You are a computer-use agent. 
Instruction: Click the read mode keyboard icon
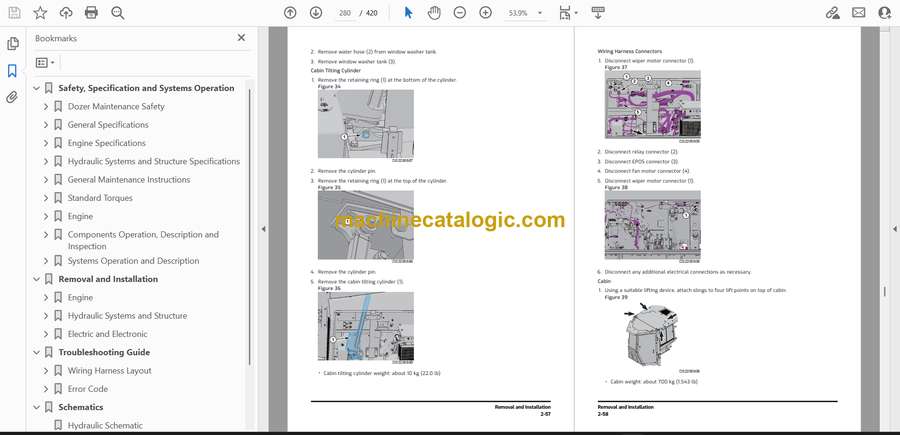(x=598, y=13)
